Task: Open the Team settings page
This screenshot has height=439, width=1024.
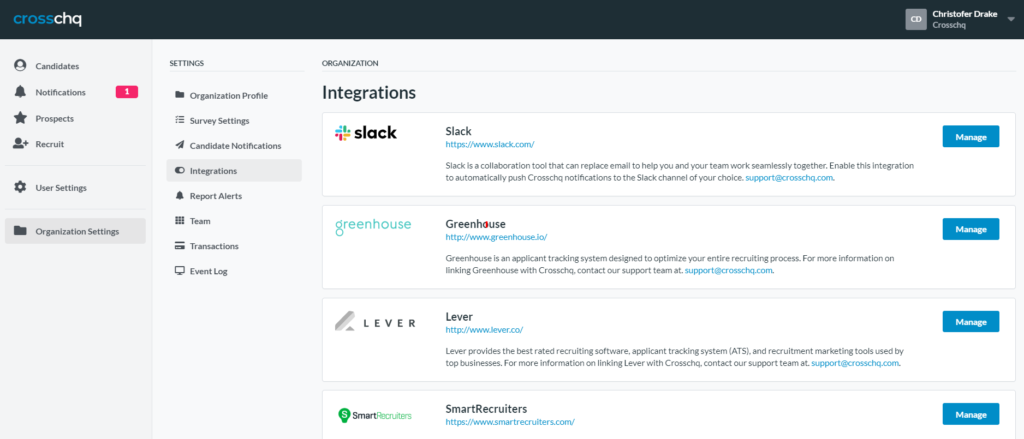Action: coord(199,221)
